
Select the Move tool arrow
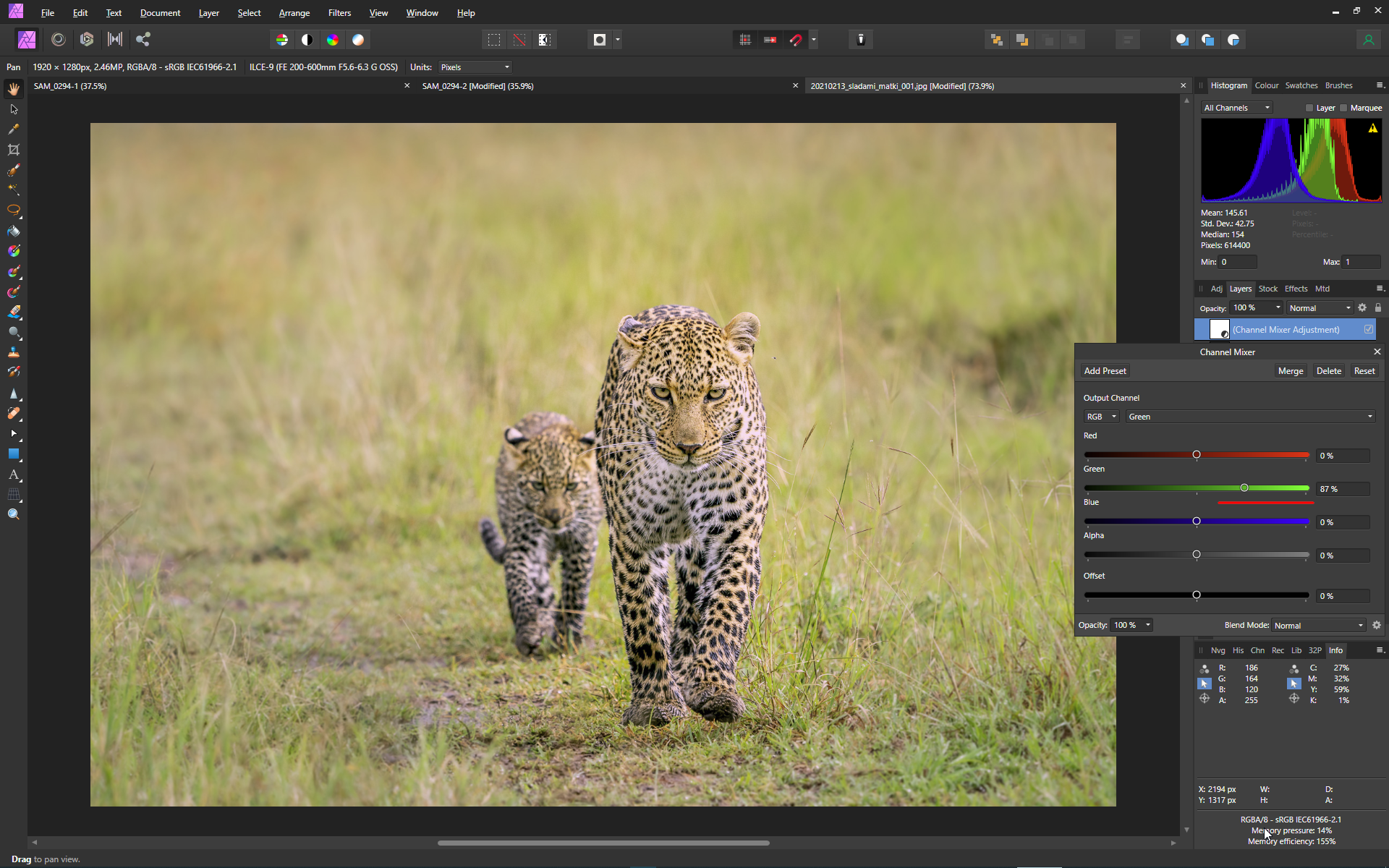pyautogui.click(x=14, y=109)
